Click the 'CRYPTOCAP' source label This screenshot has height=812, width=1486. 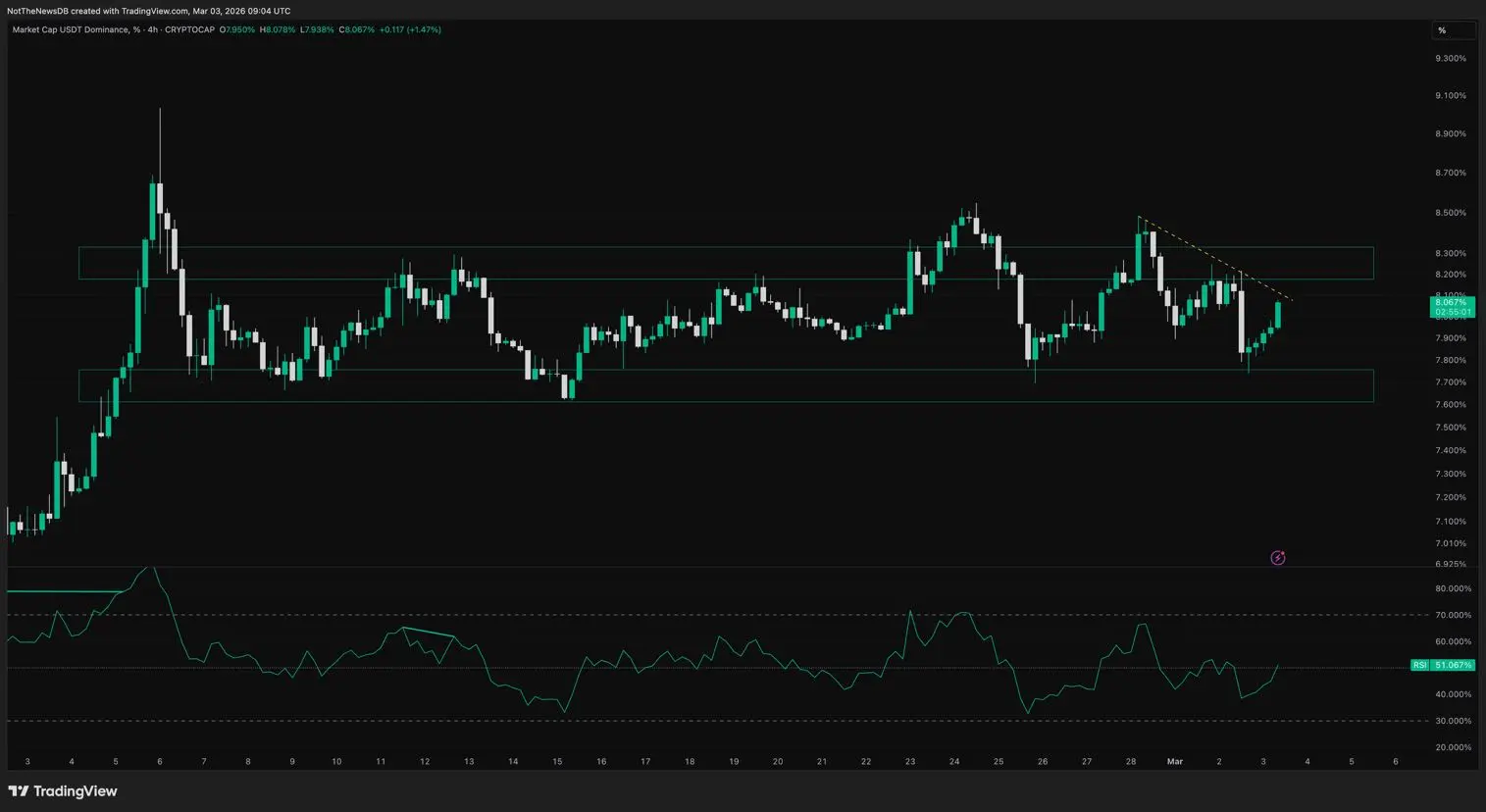(x=191, y=29)
